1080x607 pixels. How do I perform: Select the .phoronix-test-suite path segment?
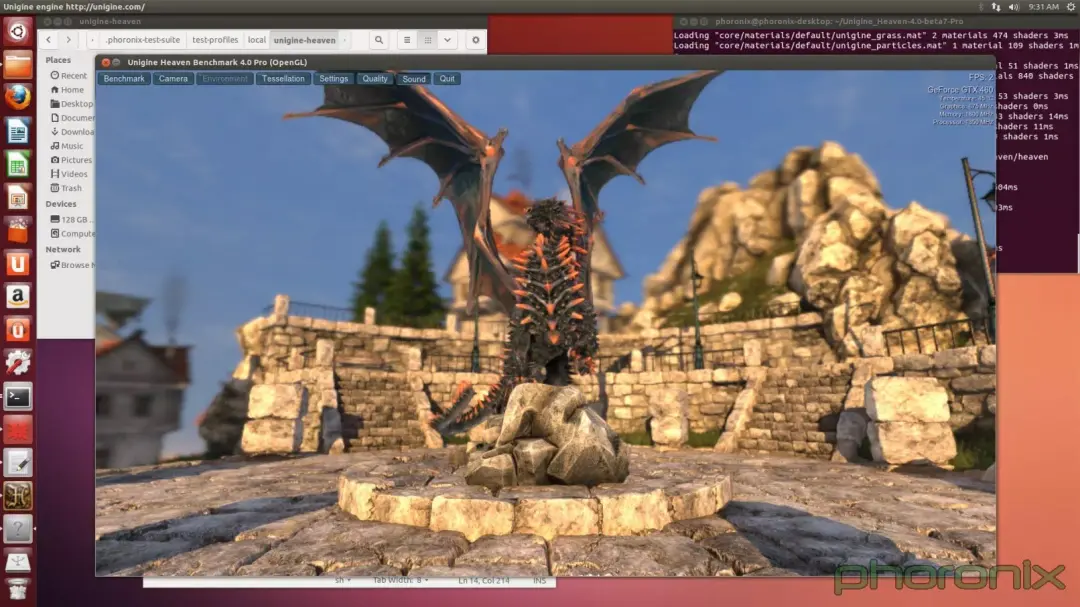143,40
